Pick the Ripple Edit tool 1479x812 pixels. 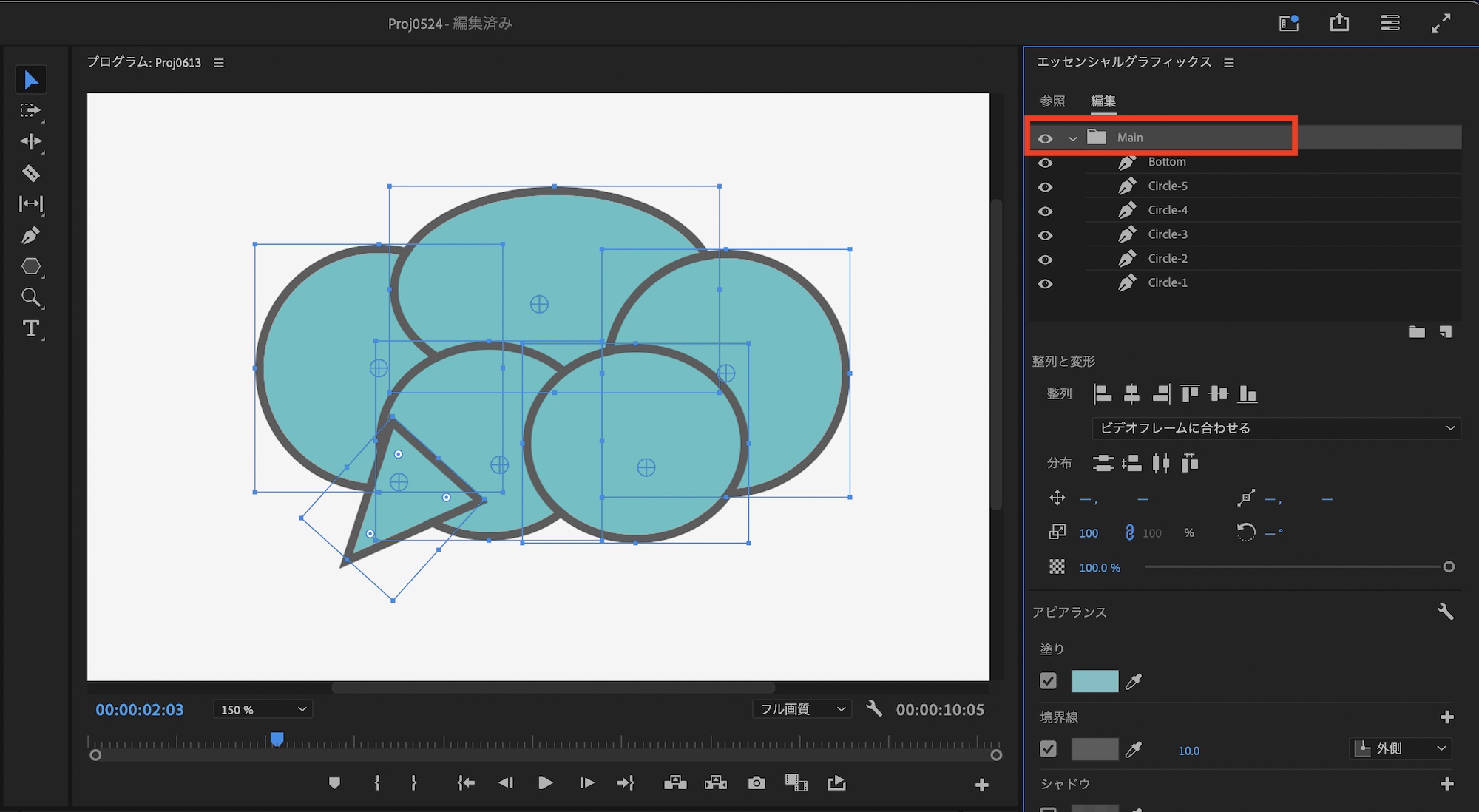(30, 141)
